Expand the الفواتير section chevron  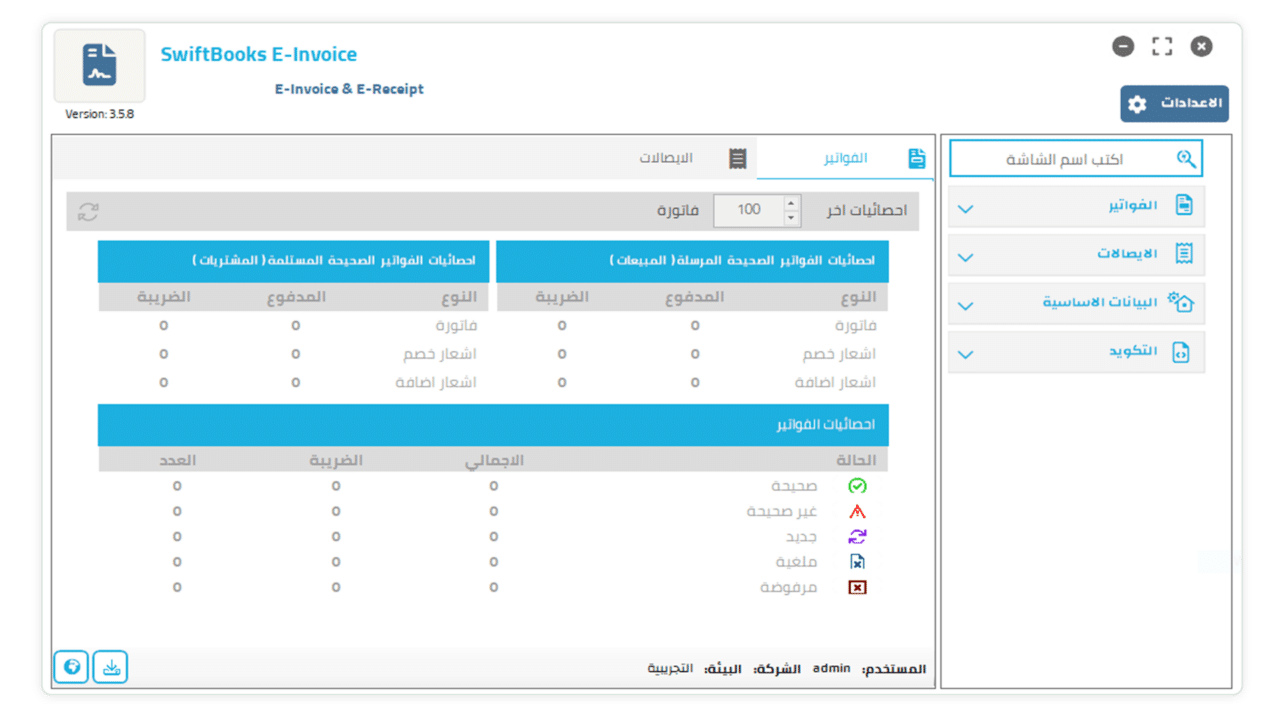click(x=965, y=209)
